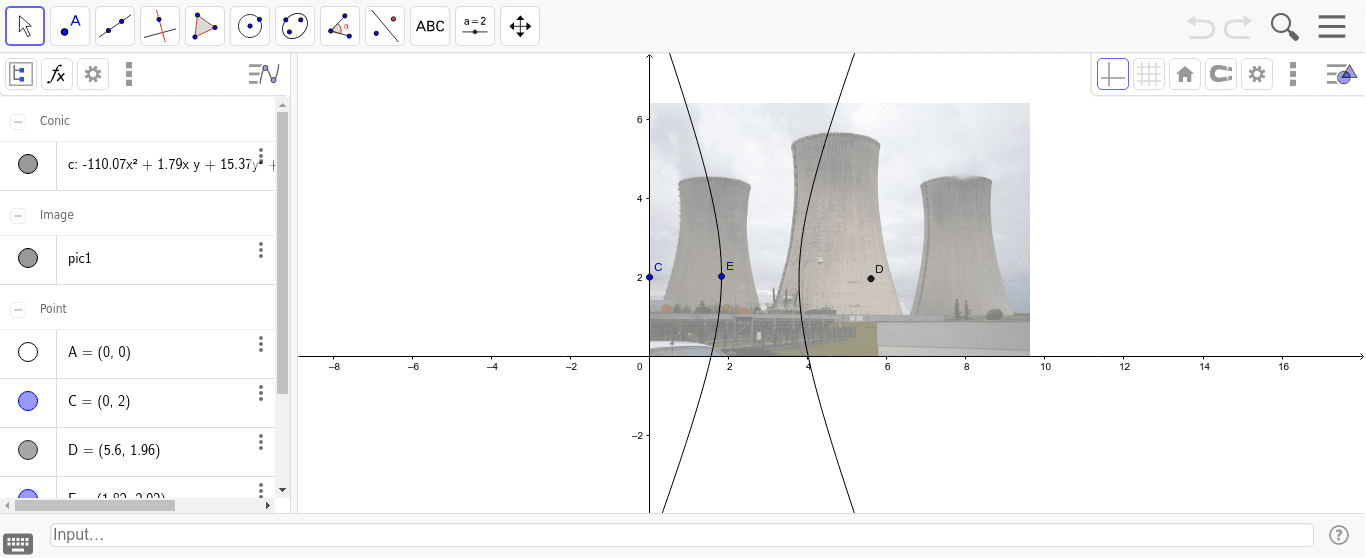Open Graphics view settings gear

[1257, 74]
